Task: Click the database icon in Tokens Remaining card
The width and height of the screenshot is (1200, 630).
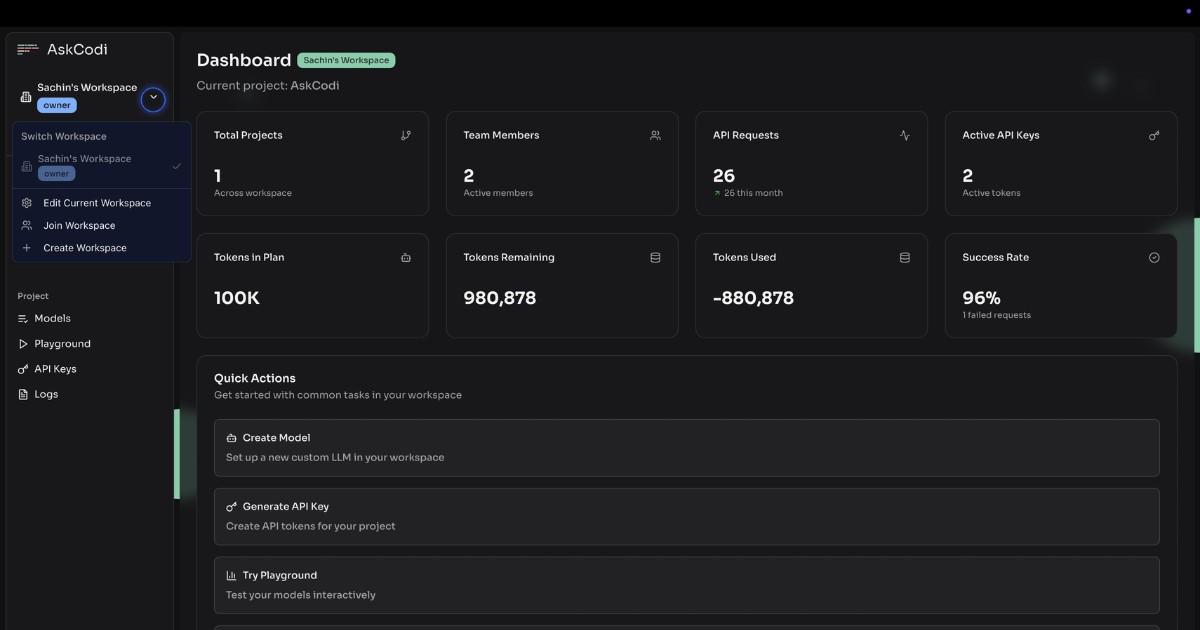Action: (655, 257)
